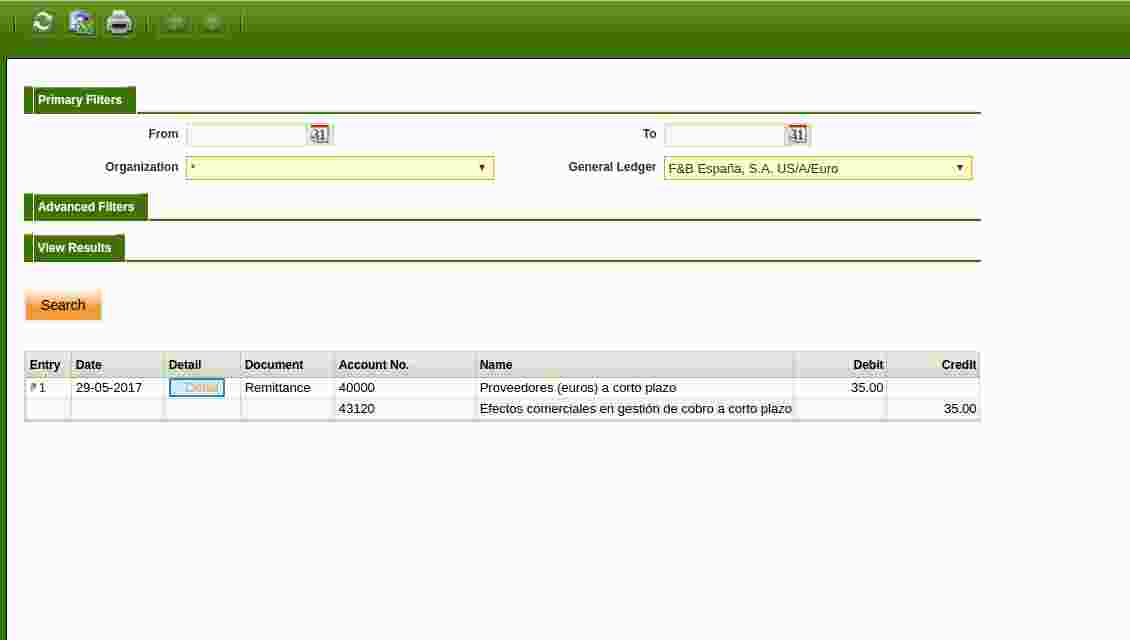Click the Search button

pos(63,305)
